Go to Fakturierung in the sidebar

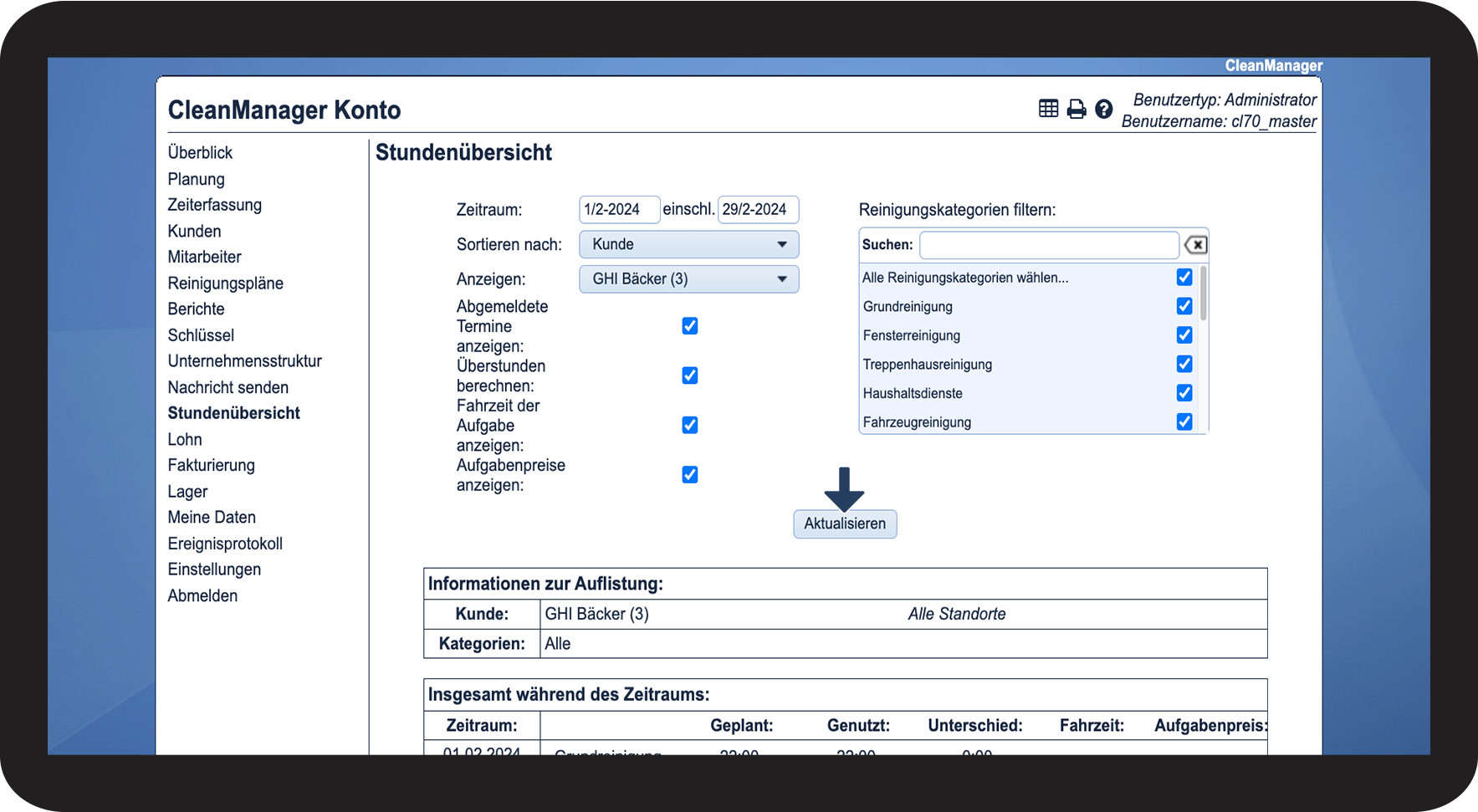pyautogui.click(x=211, y=466)
